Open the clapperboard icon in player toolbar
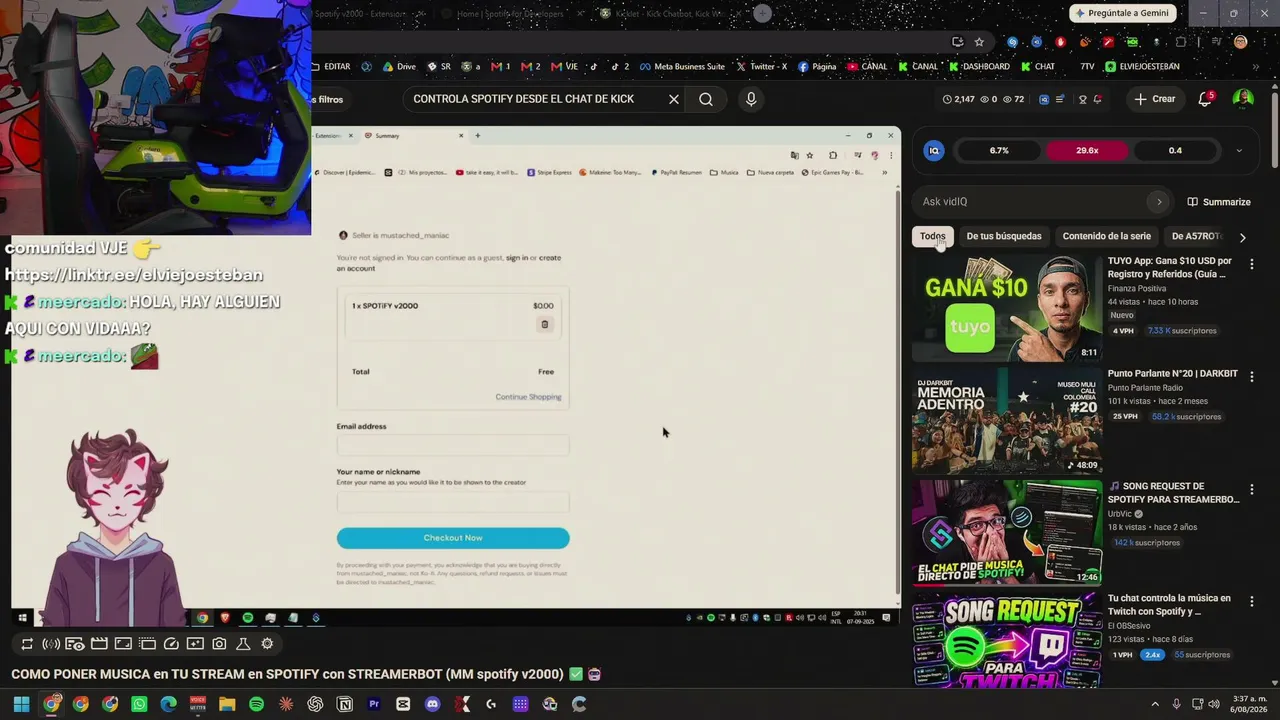The image size is (1280, 720). (x=99, y=644)
